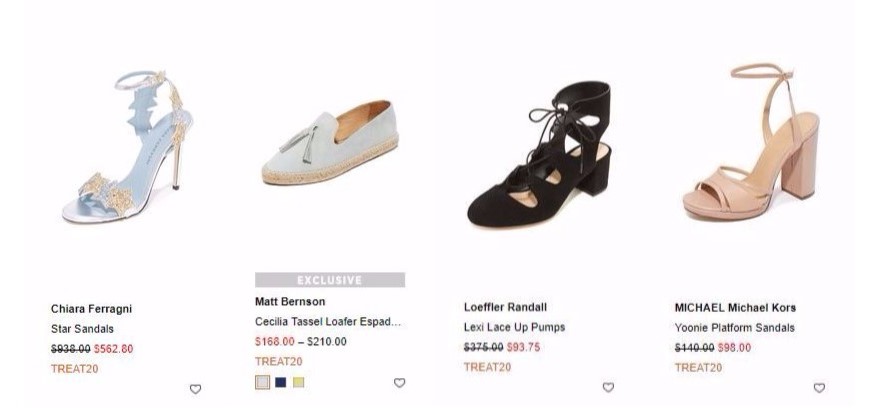Screen dimensions: 891x419
Task: Click heart icon for Matt Bernson loafer
Action: [x=399, y=383]
